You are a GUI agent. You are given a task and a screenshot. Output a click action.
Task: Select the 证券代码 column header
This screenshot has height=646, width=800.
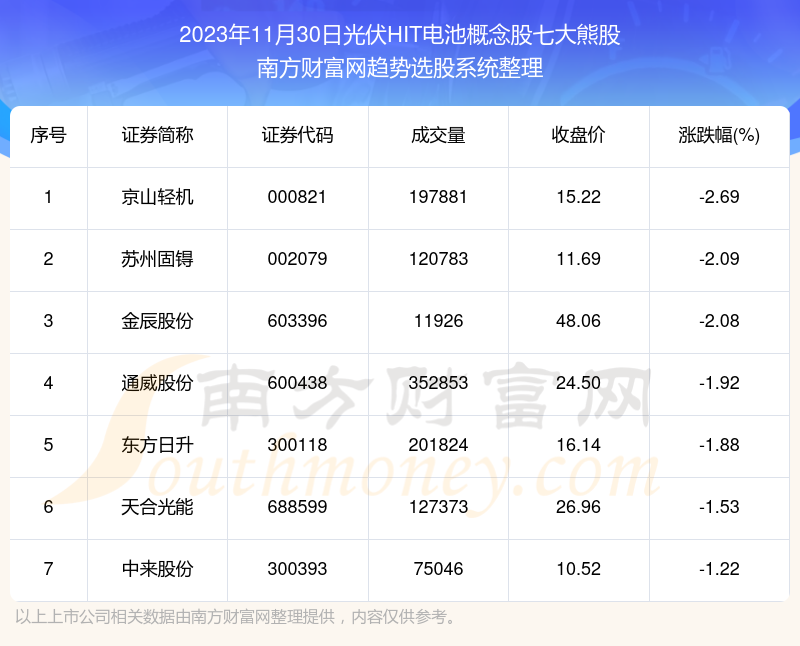pyautogui.click(x=297, y=136)
